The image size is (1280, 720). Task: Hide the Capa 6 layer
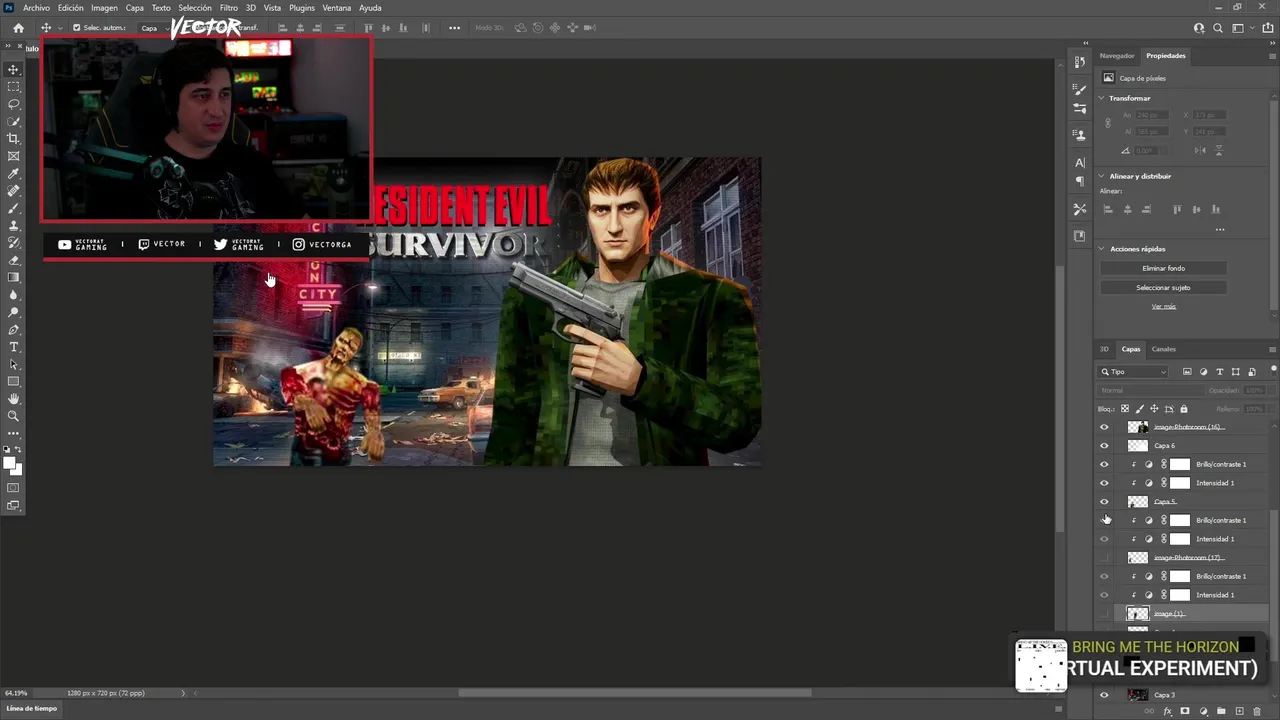pos(1104,446)
